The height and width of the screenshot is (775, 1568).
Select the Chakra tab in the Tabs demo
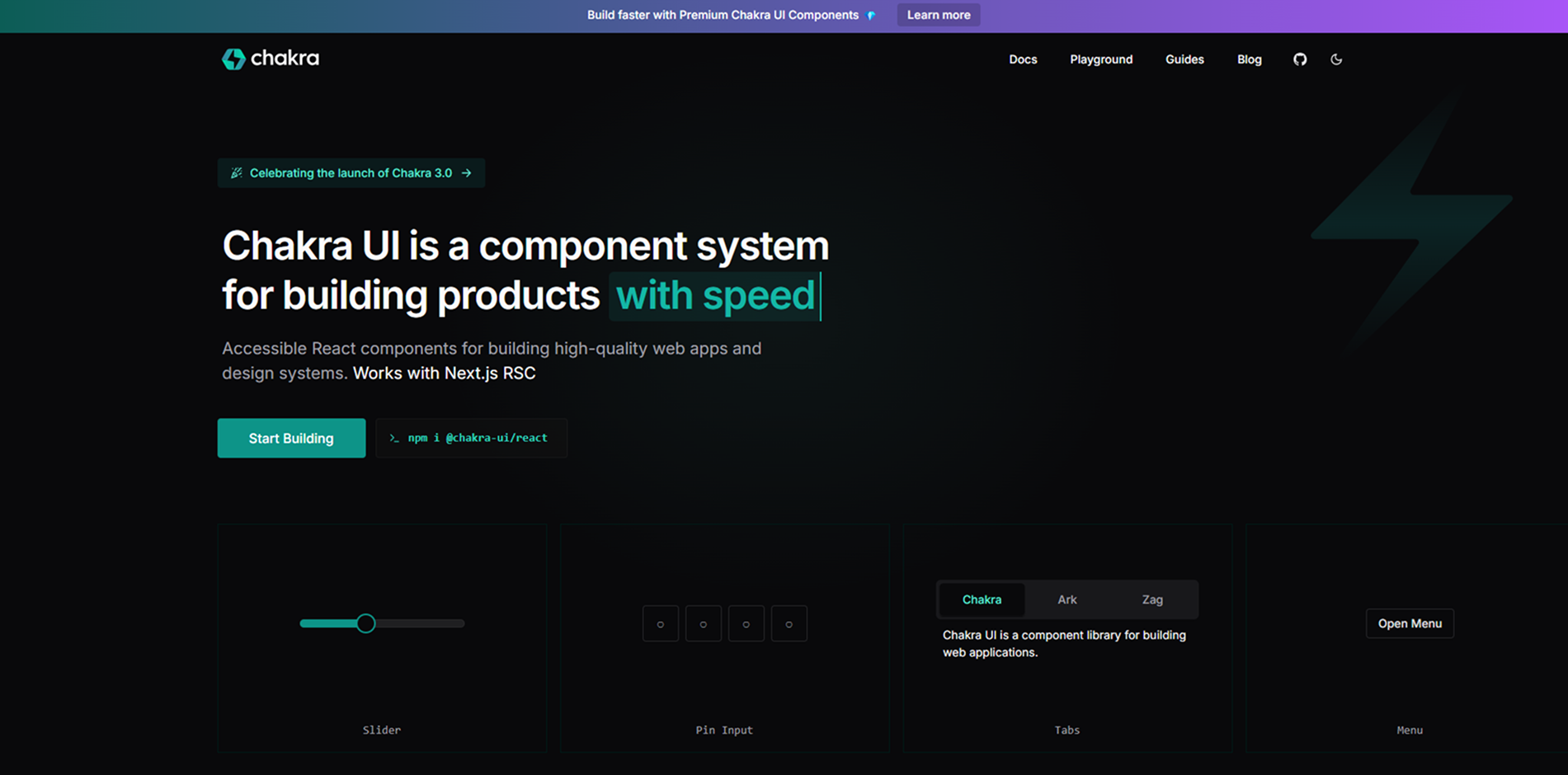tap(982, 599)
